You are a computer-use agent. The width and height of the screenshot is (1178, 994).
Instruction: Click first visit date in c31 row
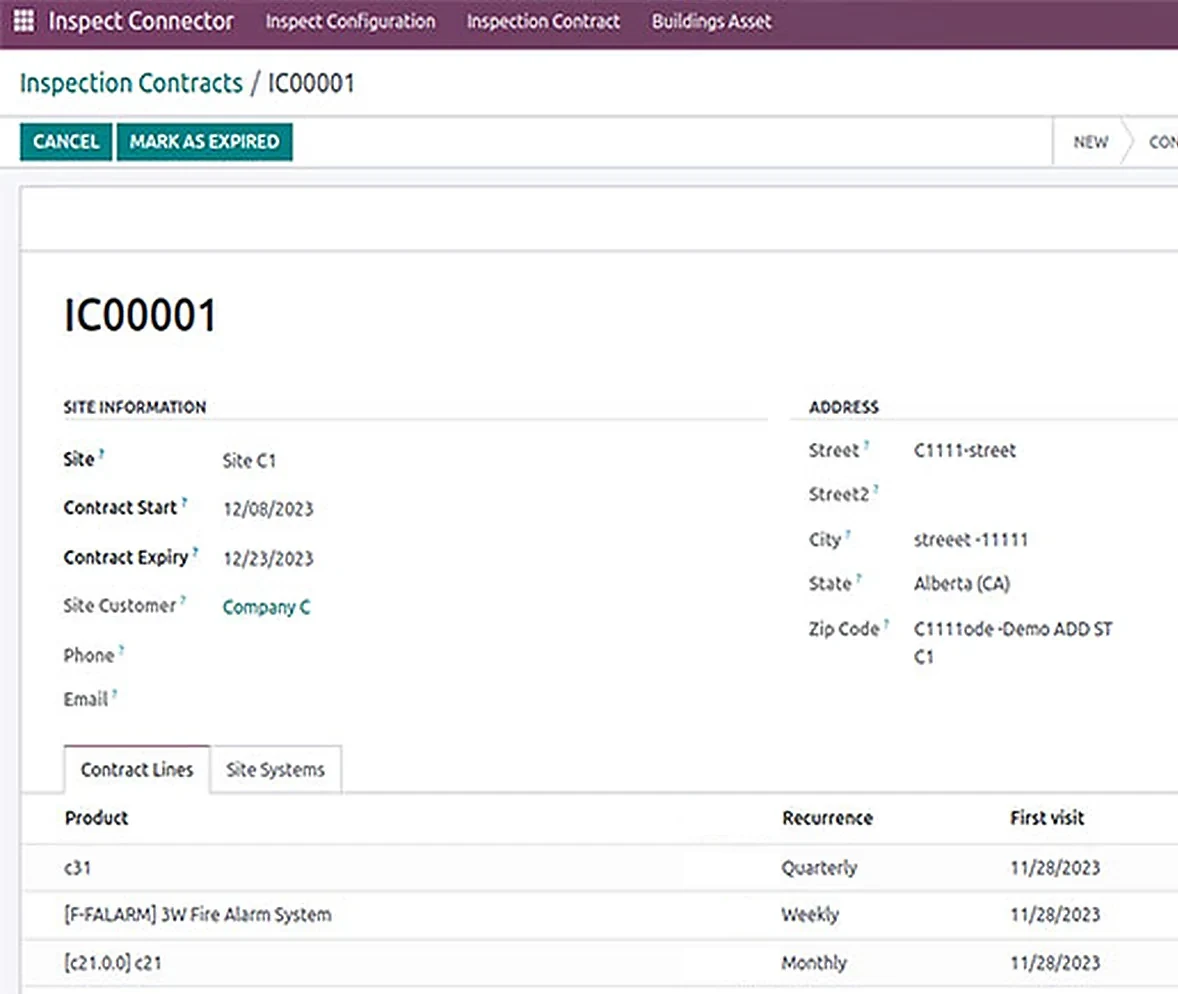[x=1055, y=869]
